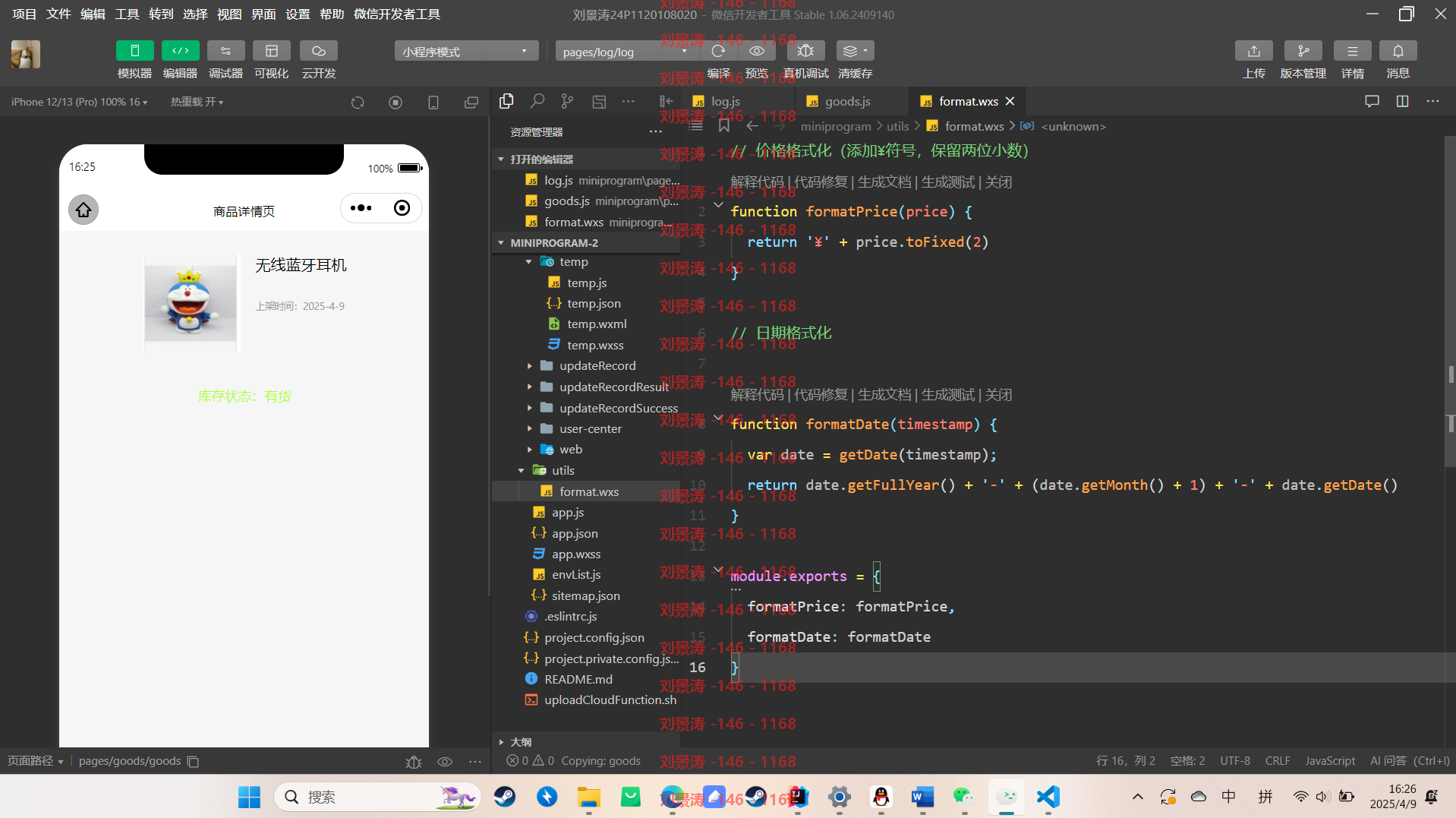Image resolution: width=1456 pixels, height=818 pixels.
Task: Open the Tools menu
Action: tap(127, 14)
